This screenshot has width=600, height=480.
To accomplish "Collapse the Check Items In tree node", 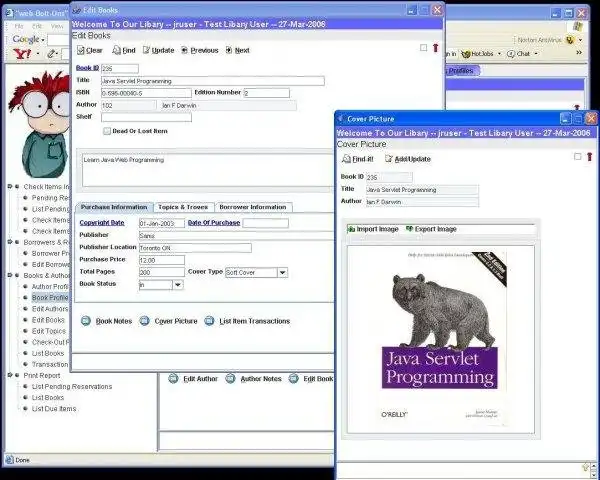I will click(x=10, y=186).
